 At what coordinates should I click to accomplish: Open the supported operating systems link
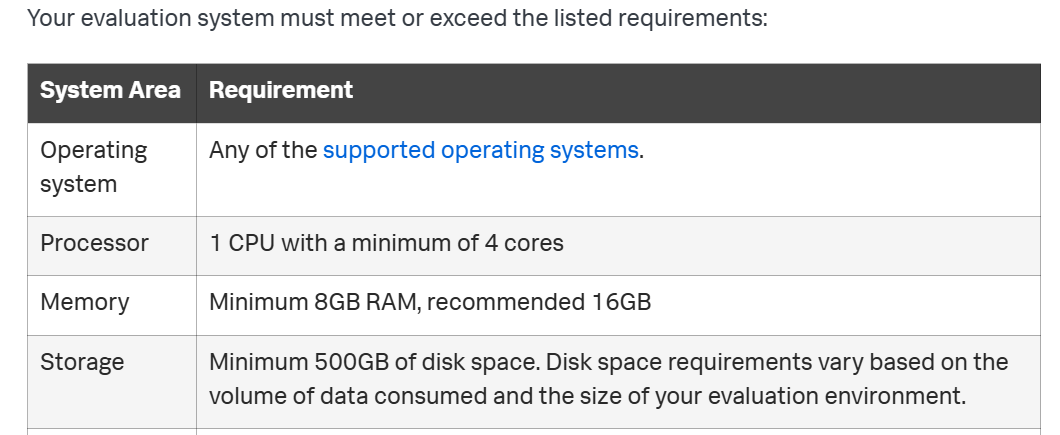click(480, 150)
